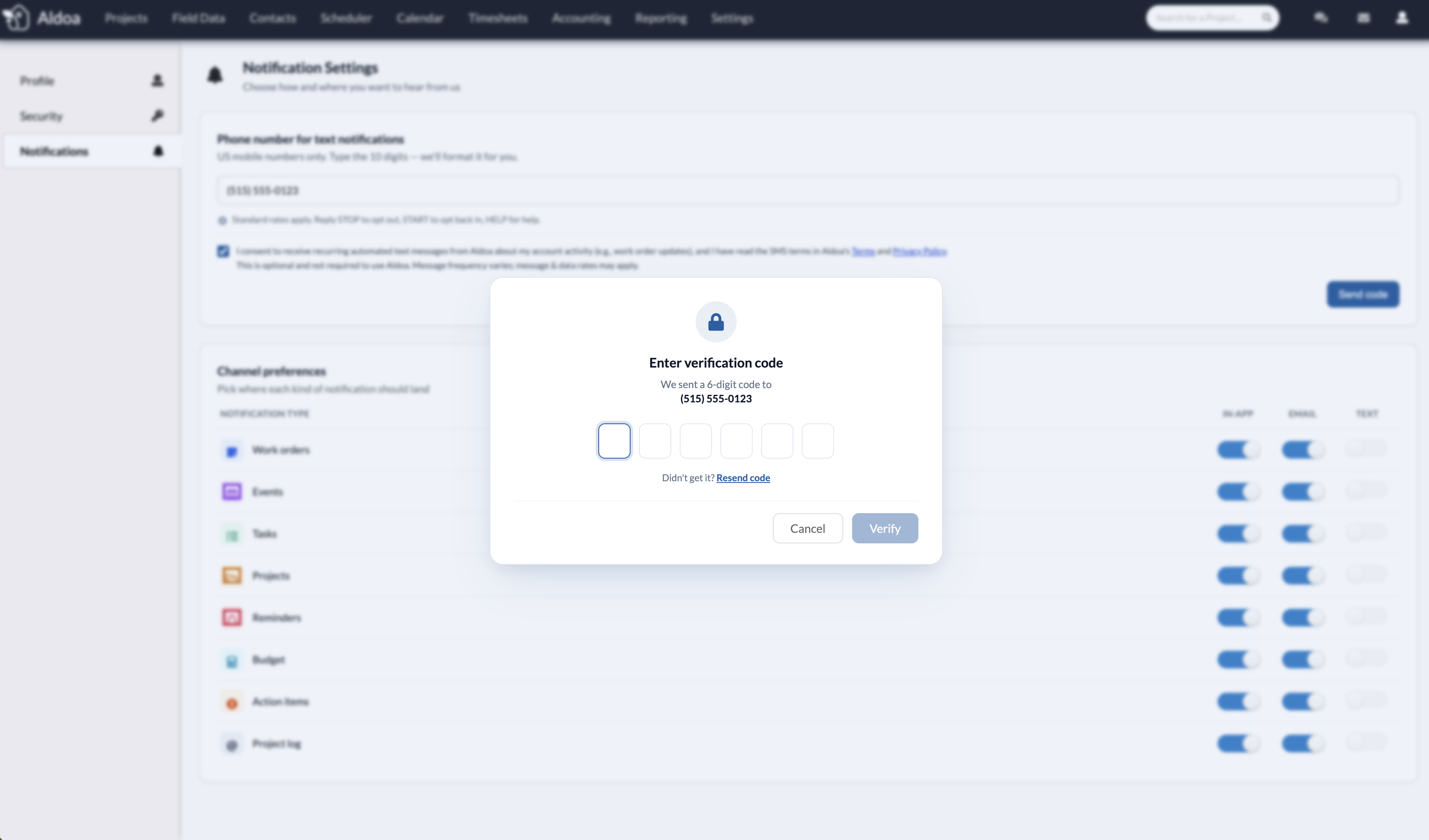Click the Send code button
The height and width of the screenshot is (840, 1429).
click(x=1363, y=294)
